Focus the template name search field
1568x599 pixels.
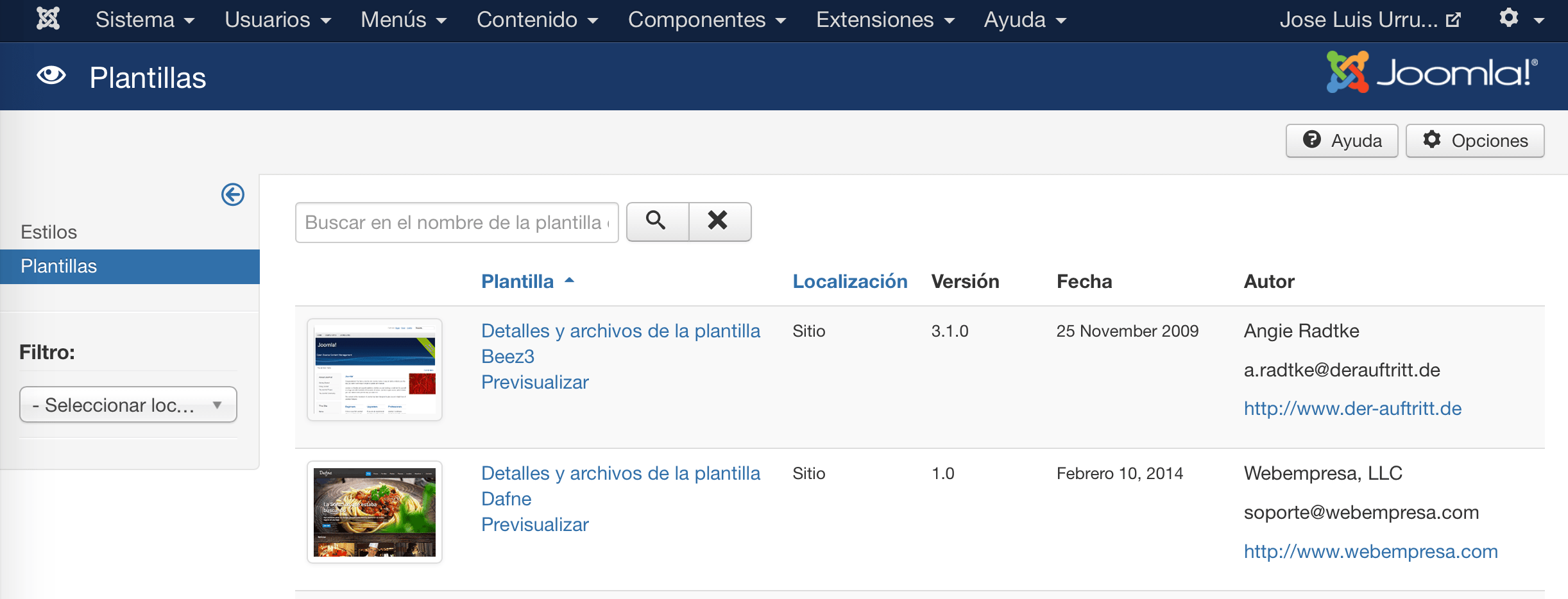pos(457,223)
